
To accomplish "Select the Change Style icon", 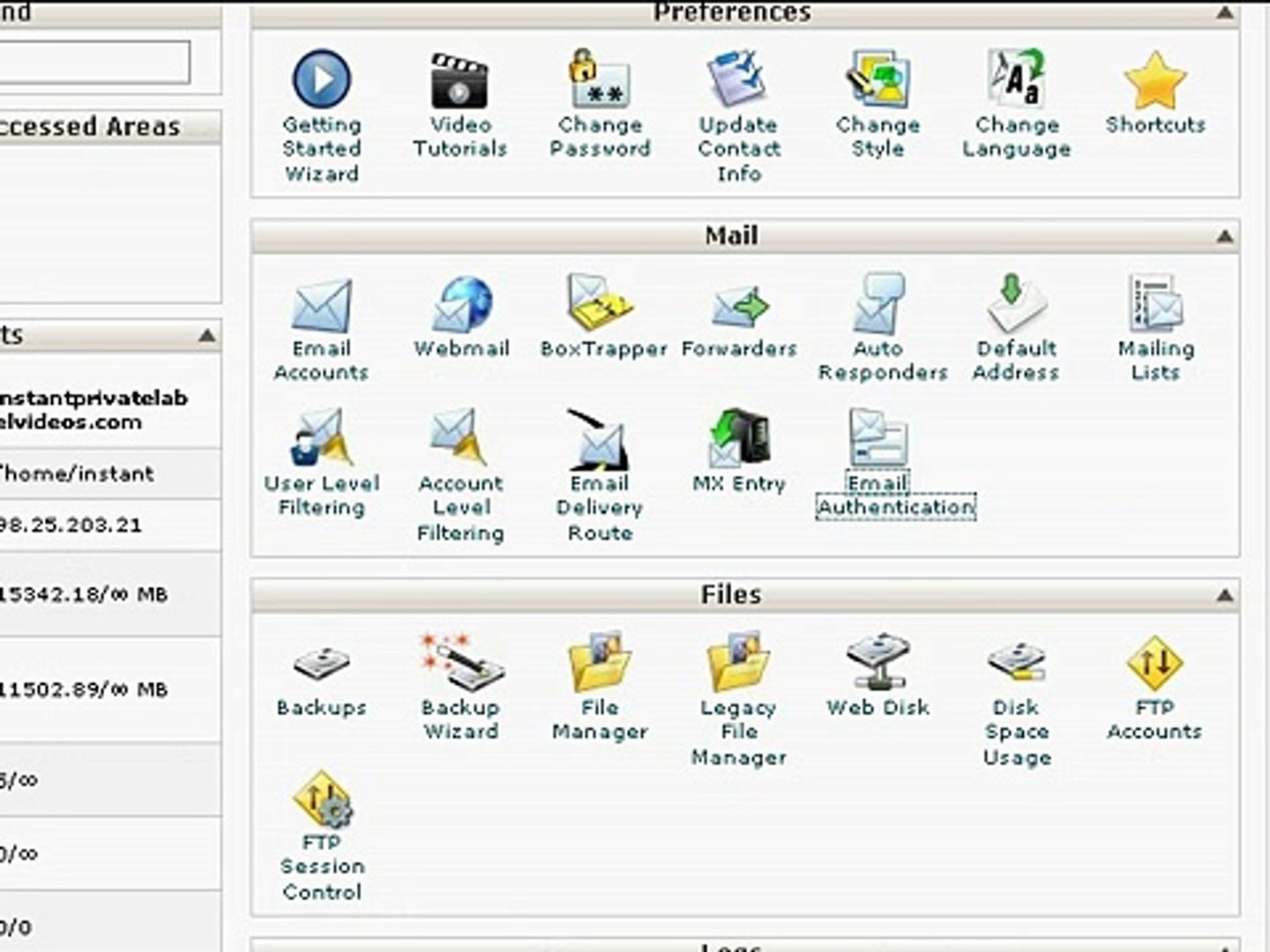I will [878, 79].
